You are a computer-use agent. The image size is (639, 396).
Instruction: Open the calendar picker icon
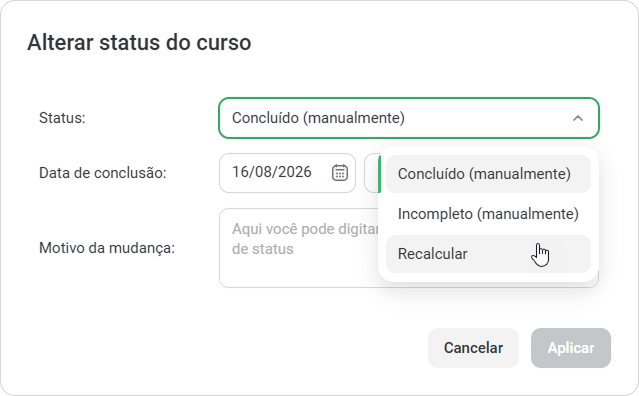click(x=339, y=172)
